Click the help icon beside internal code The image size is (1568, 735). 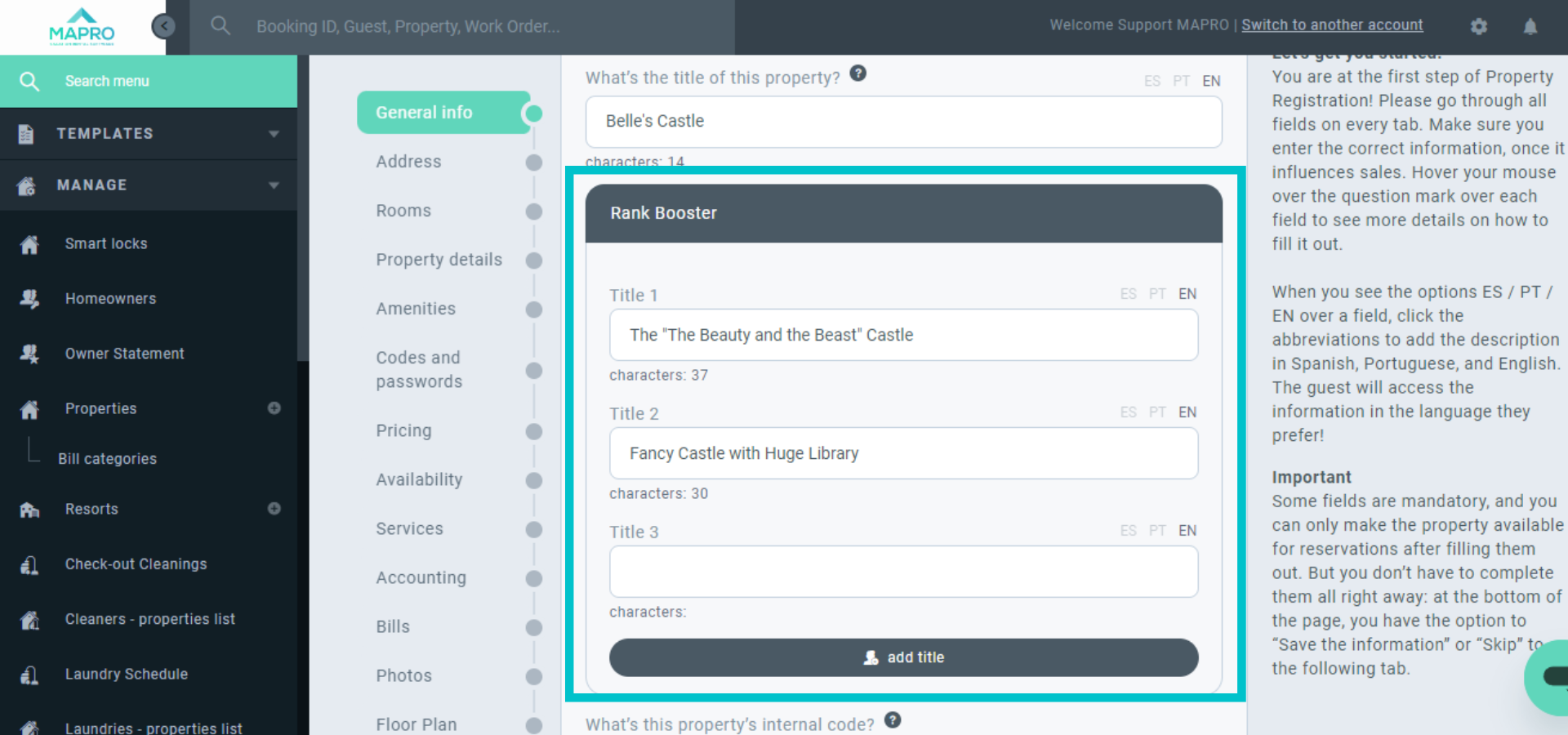893,720
